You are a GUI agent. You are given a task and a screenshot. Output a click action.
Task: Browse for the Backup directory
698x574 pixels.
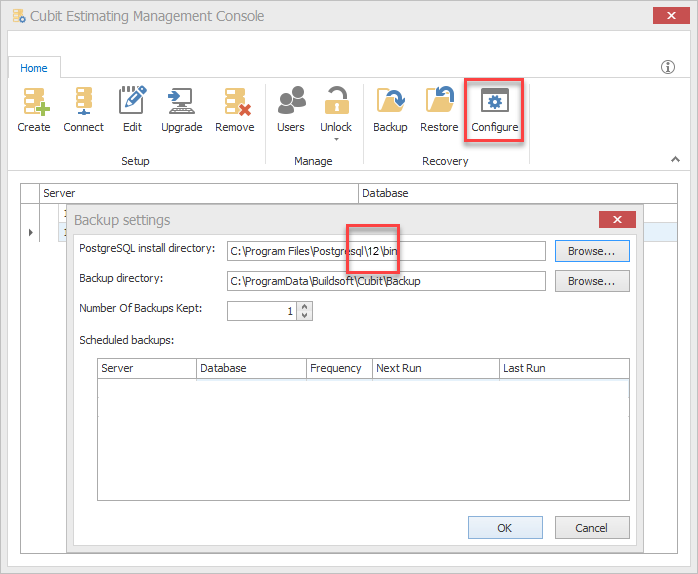(x=592, y=281)
